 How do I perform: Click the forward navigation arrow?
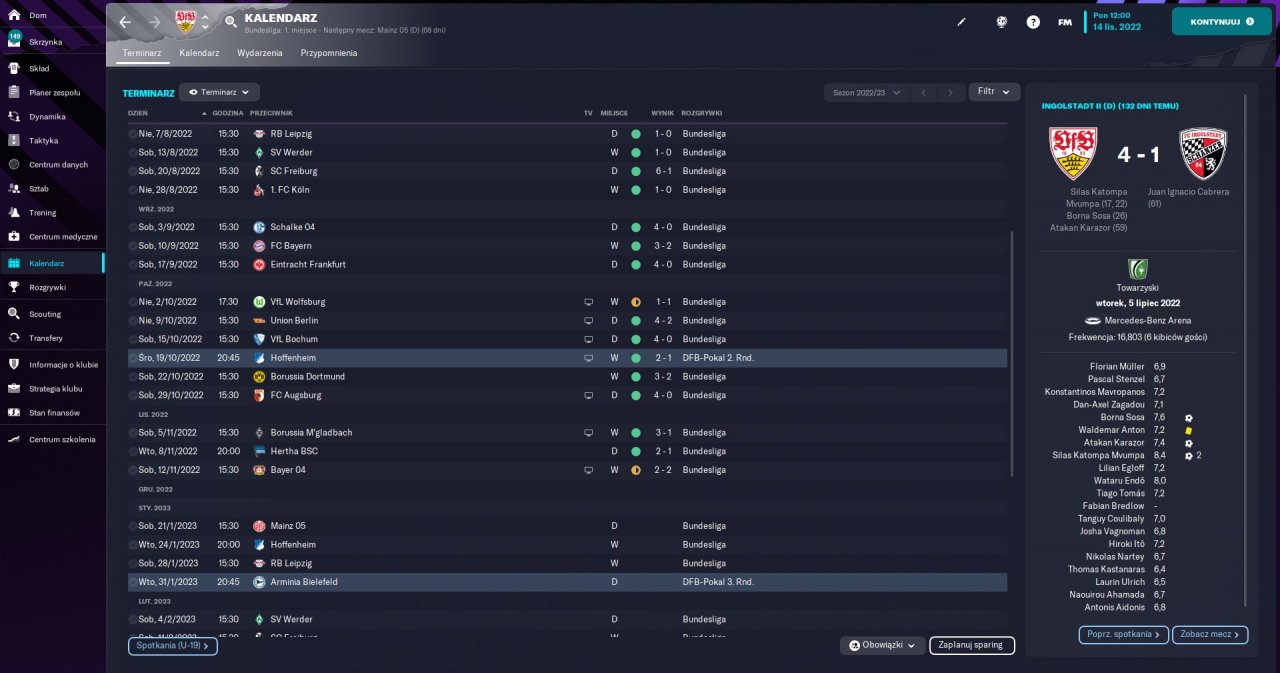154,21
